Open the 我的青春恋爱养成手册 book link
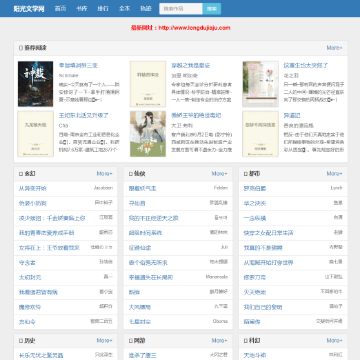Viewport: 360px width, 360px height. pos(46,233)
